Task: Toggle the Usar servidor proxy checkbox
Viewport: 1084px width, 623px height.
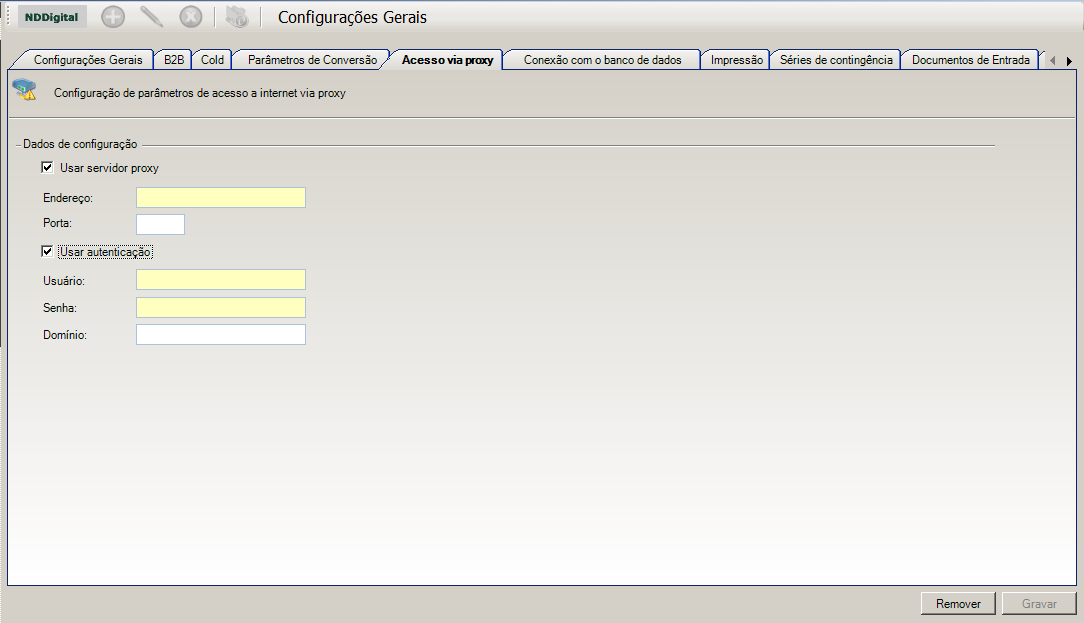Action: point(47,167)
